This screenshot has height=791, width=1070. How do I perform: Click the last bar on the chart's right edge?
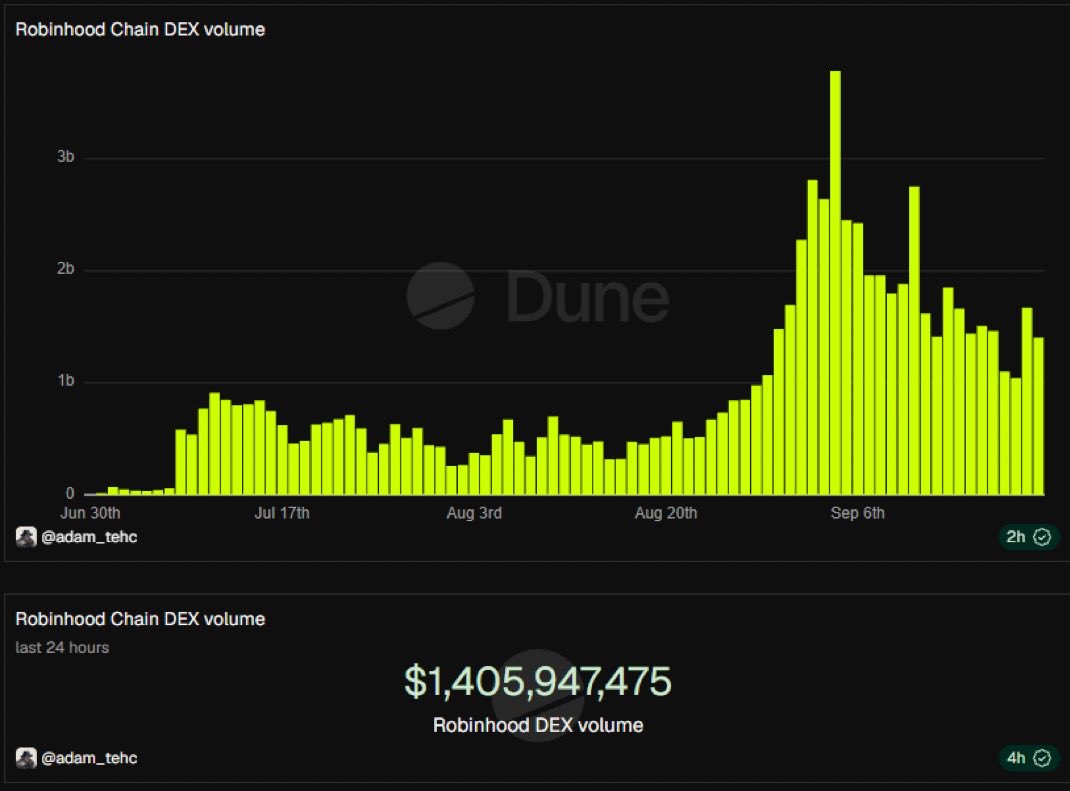coord(1039,416)
